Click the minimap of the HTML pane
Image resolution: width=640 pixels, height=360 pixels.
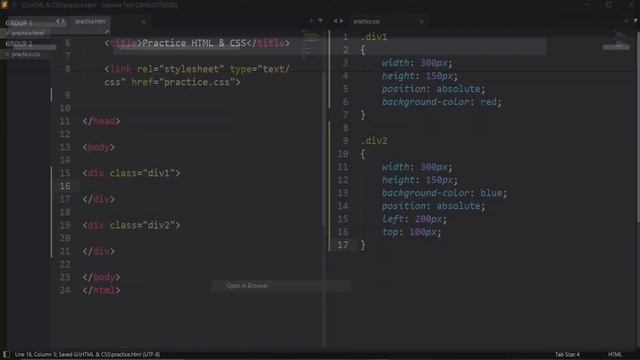(x=311, y=45)
